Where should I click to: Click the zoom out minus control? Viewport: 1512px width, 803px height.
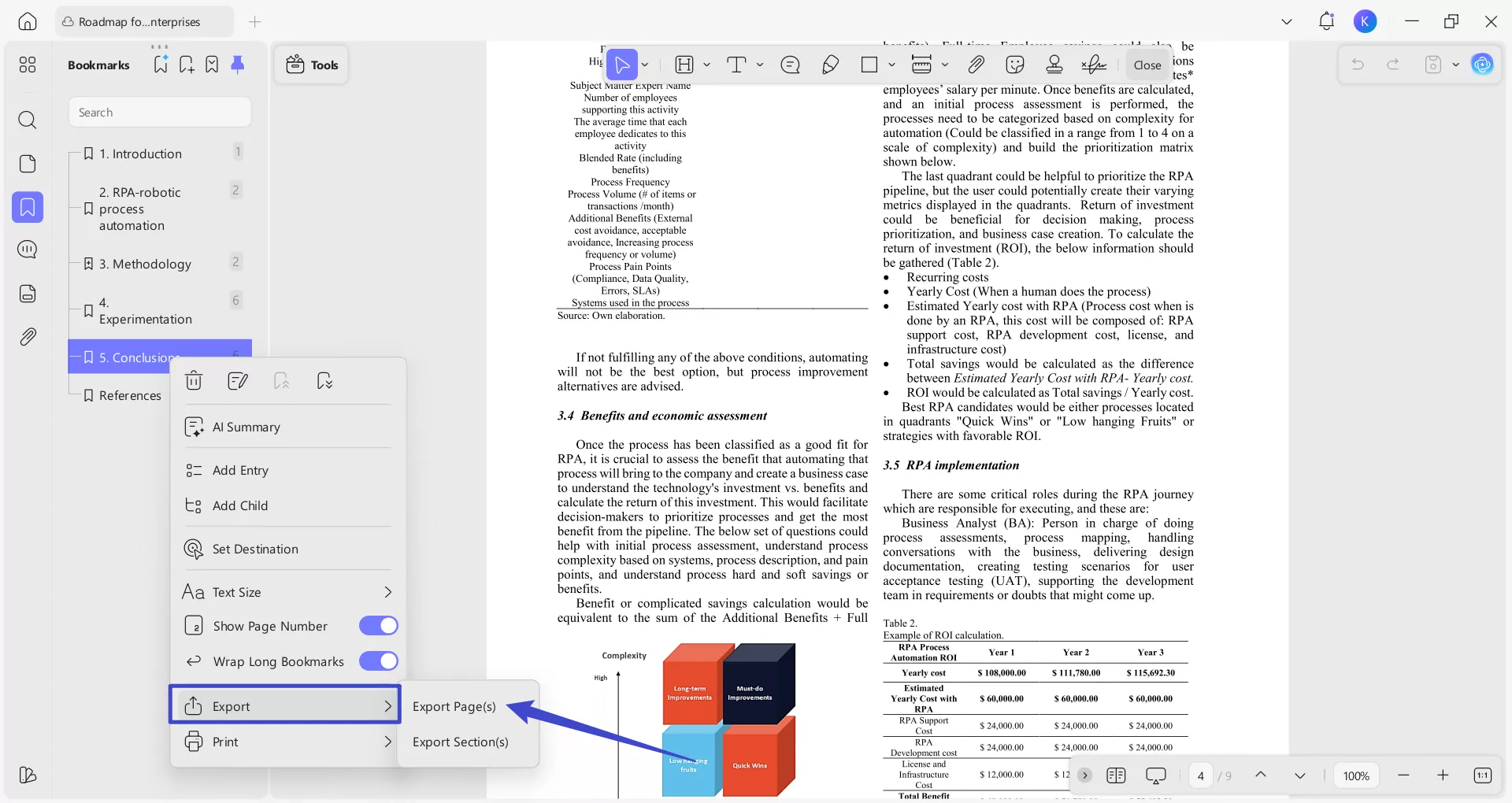(1405, 775)
